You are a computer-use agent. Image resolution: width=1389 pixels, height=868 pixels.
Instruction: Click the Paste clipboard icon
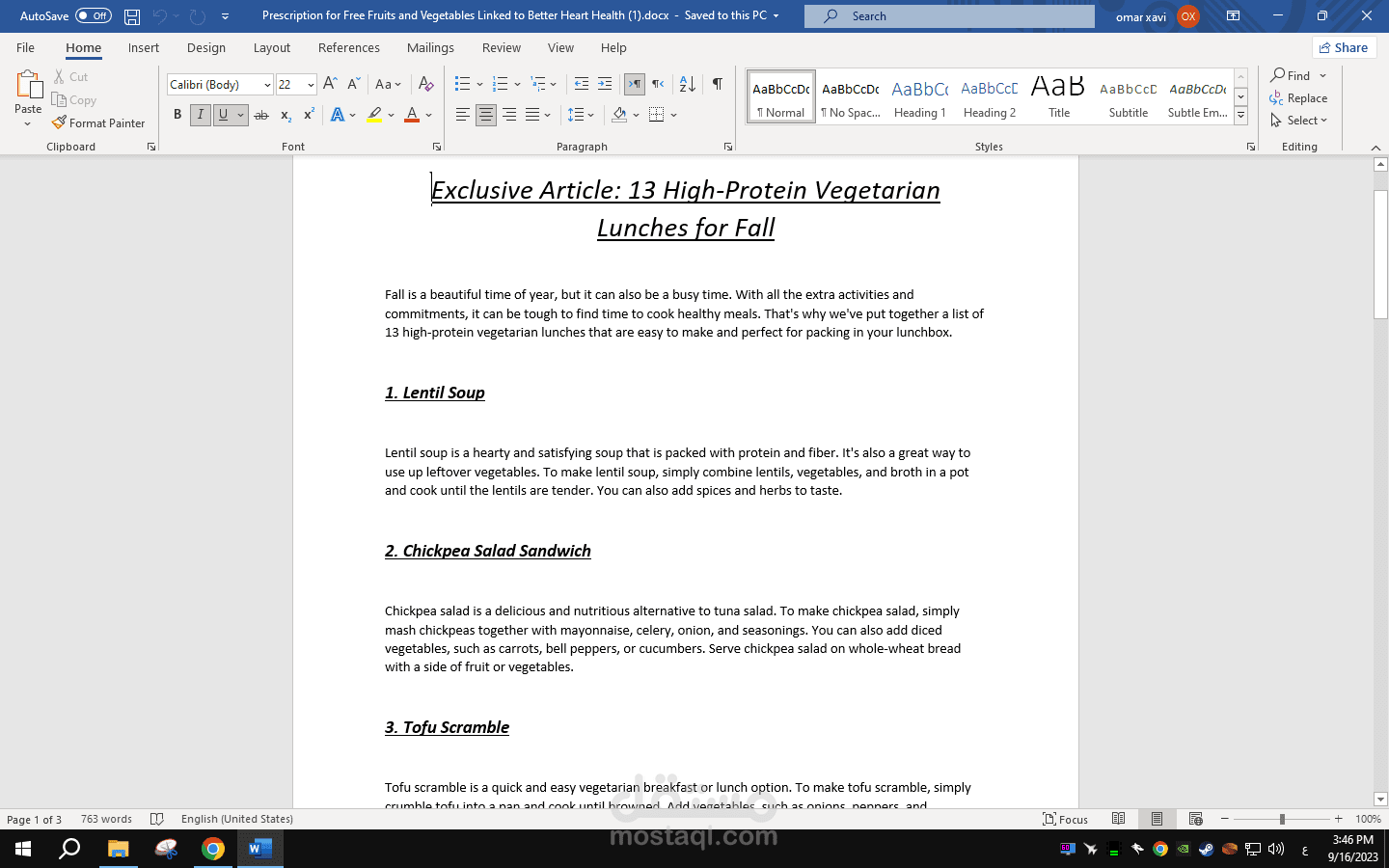tap(29, 85)
